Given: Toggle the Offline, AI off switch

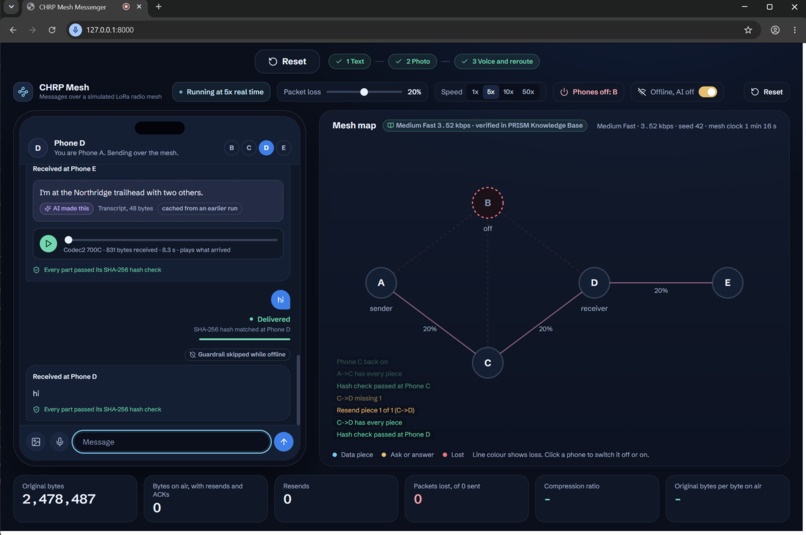Looking at the screenshot, I should point(707,92).
